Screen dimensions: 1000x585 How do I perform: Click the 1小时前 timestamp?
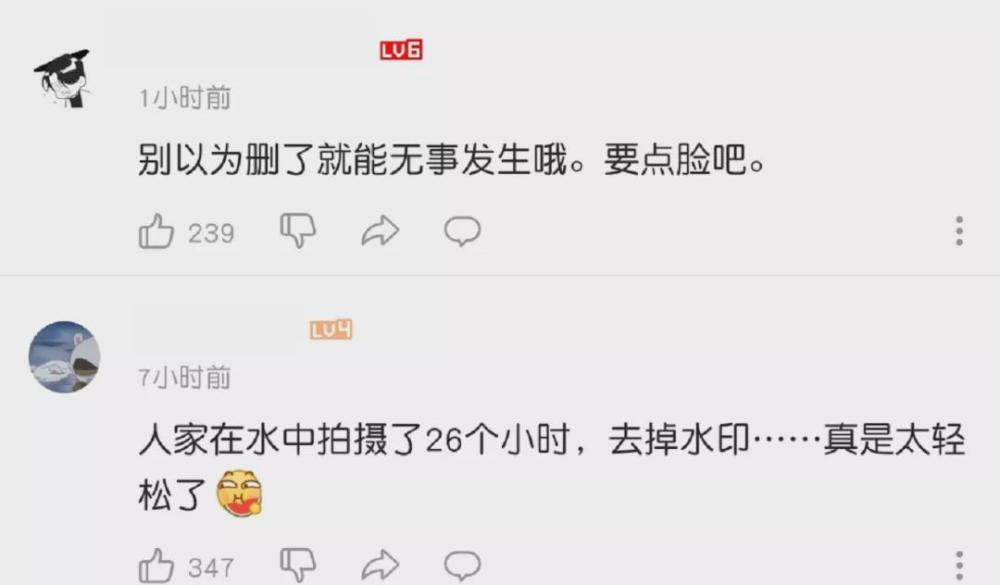click(185, 98)
